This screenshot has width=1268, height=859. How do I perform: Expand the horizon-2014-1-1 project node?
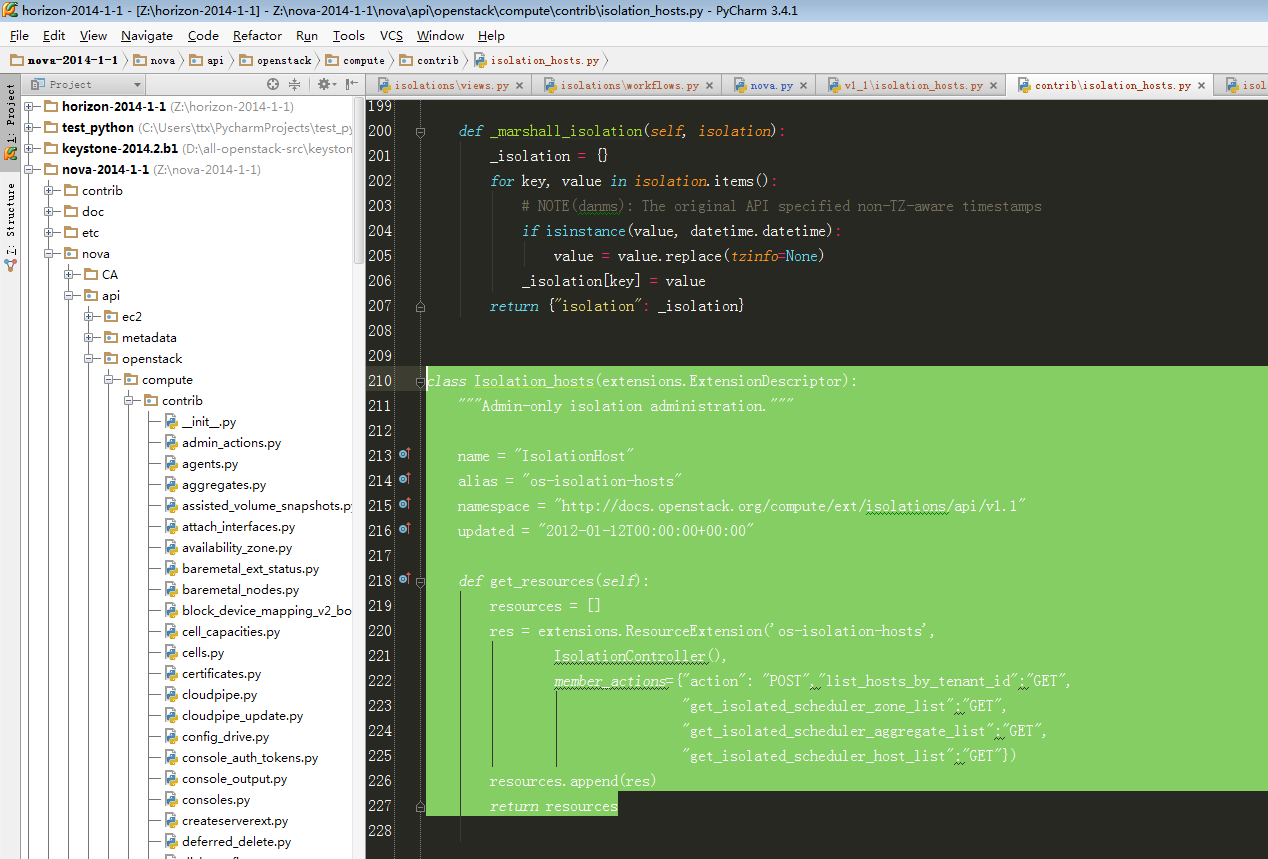tap(30, 107)
